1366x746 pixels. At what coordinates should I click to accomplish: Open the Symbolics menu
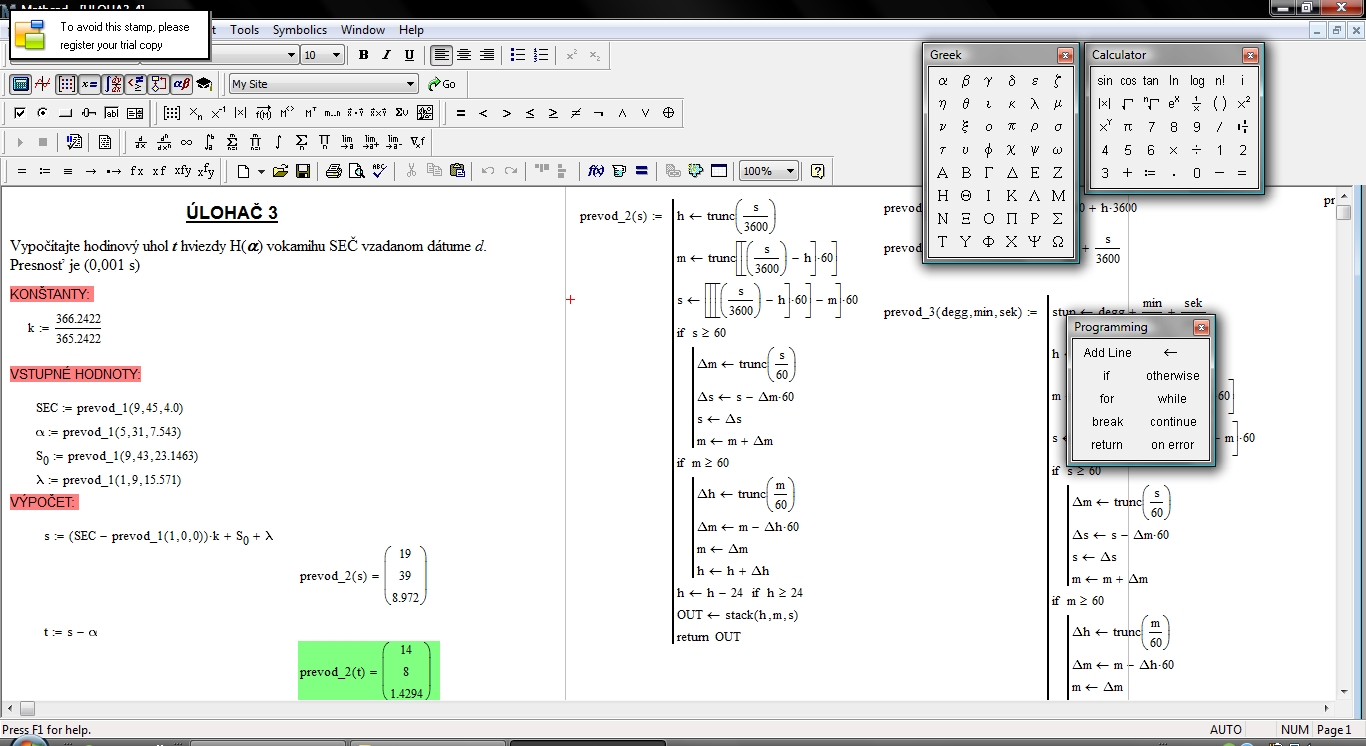coord(300,30)
